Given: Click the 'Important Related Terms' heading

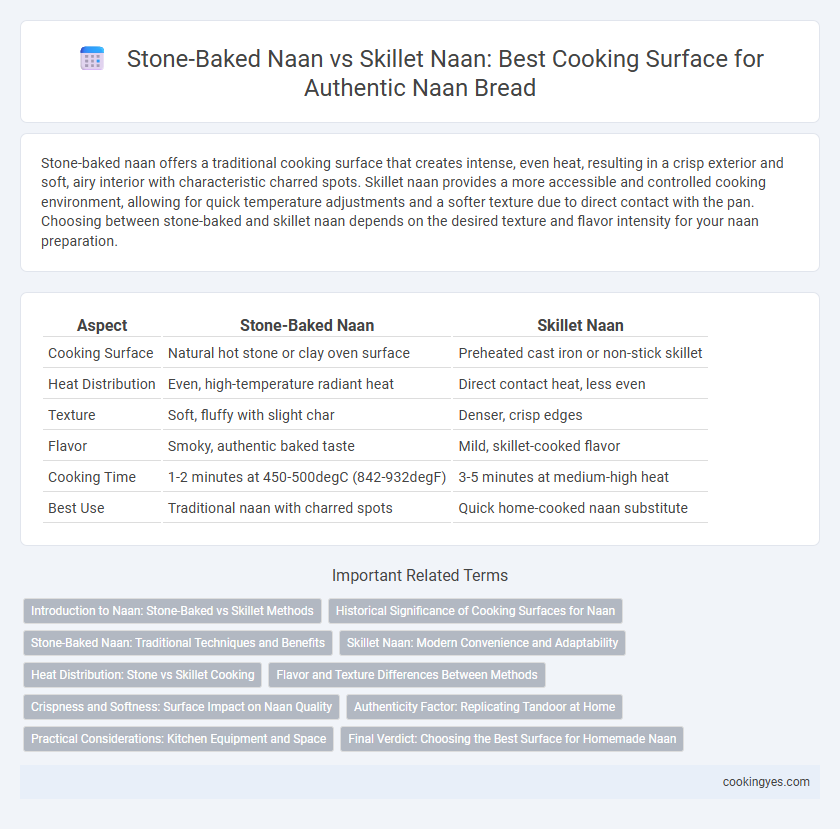Looking at the screenshot, I should coord(420,576).
